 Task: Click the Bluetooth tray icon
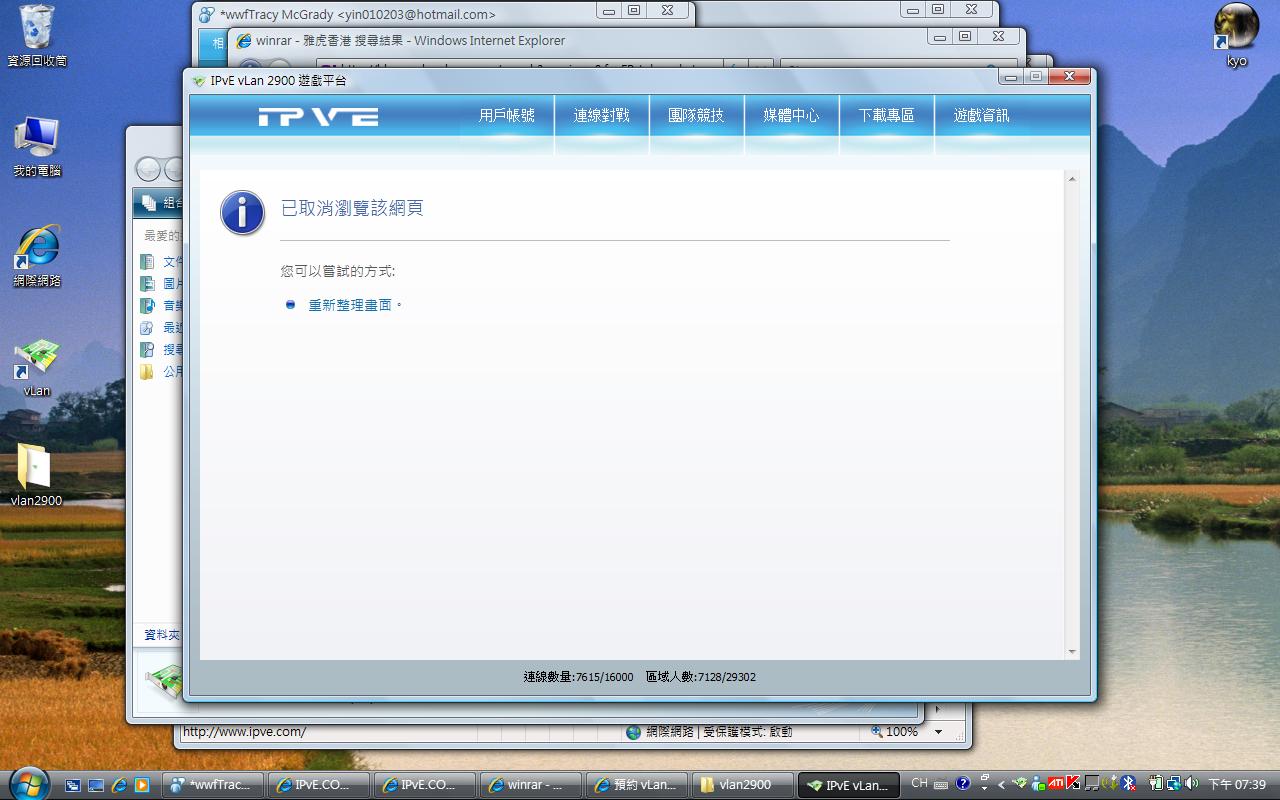(x=1128, y=783)
